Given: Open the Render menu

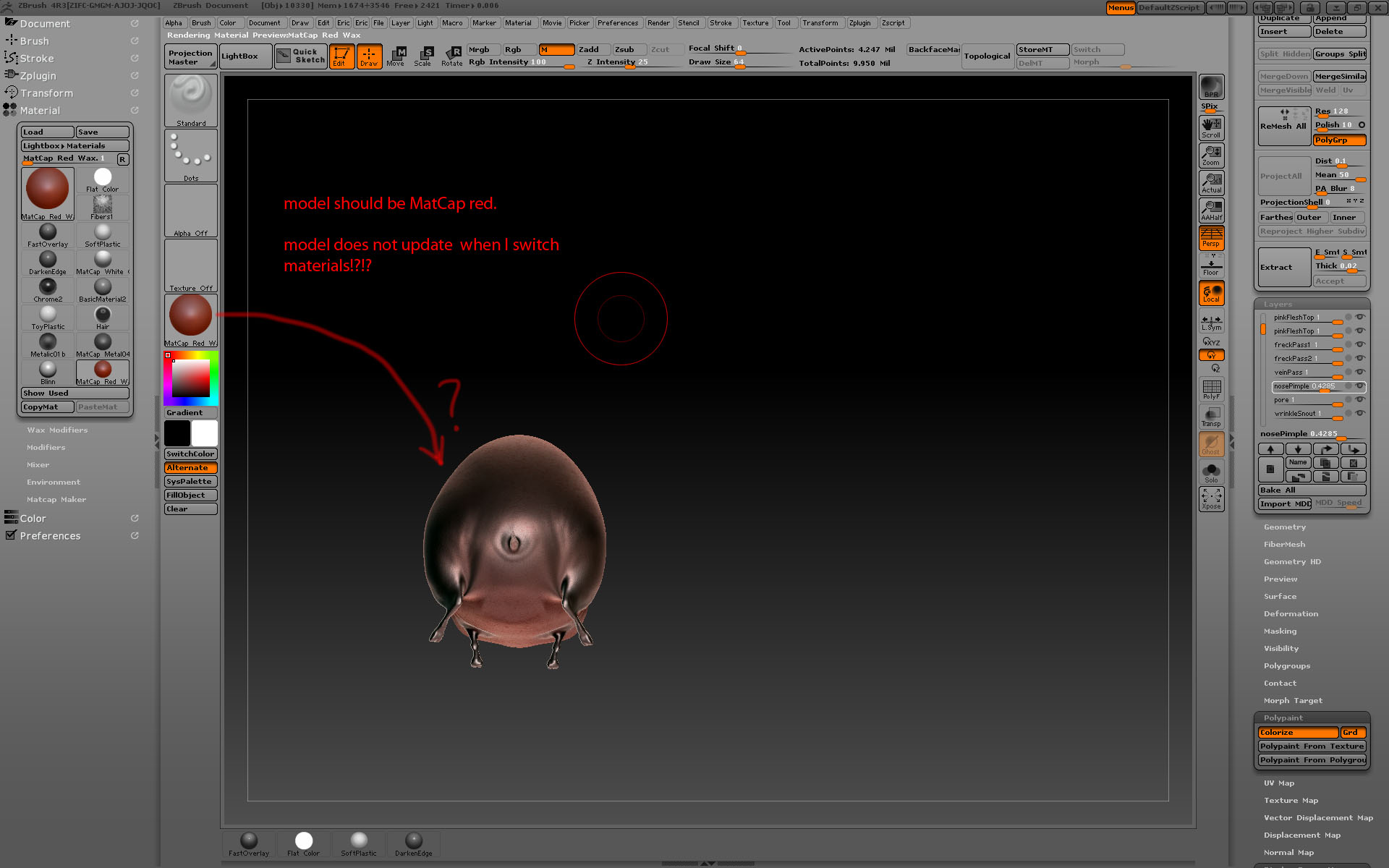Looking at the screenshot, I should (x=658, y=23).
